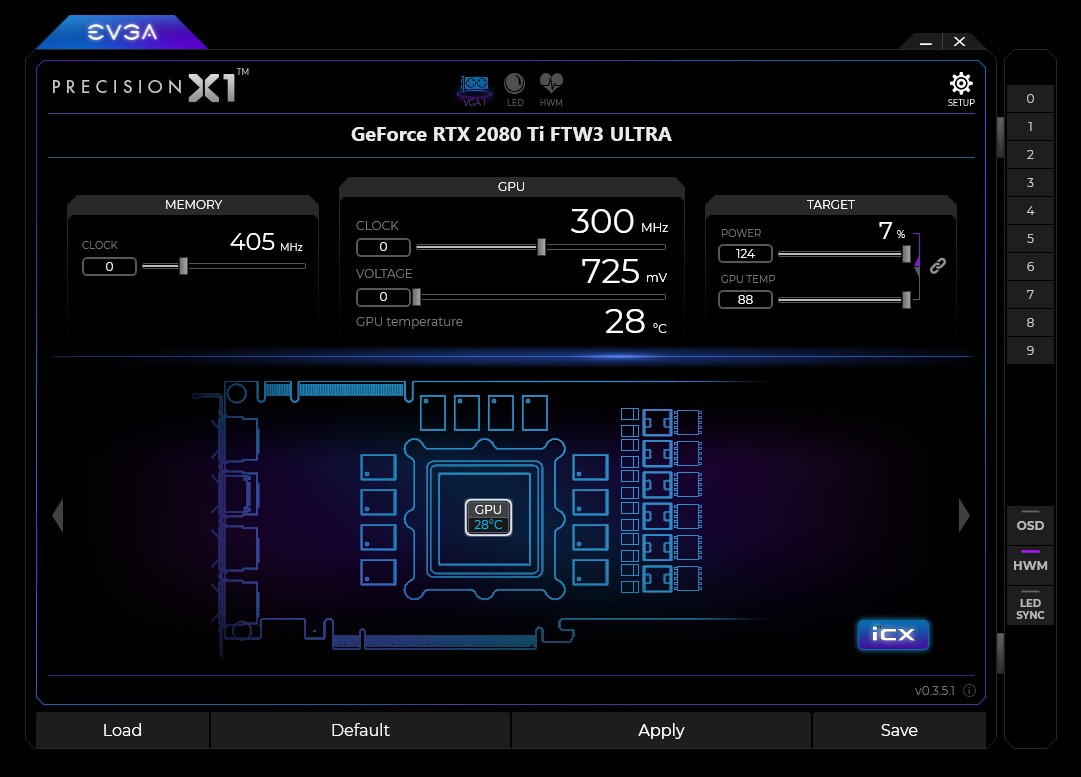Close the Precision X1 window
1081x777 pixels.
[959, 41]
